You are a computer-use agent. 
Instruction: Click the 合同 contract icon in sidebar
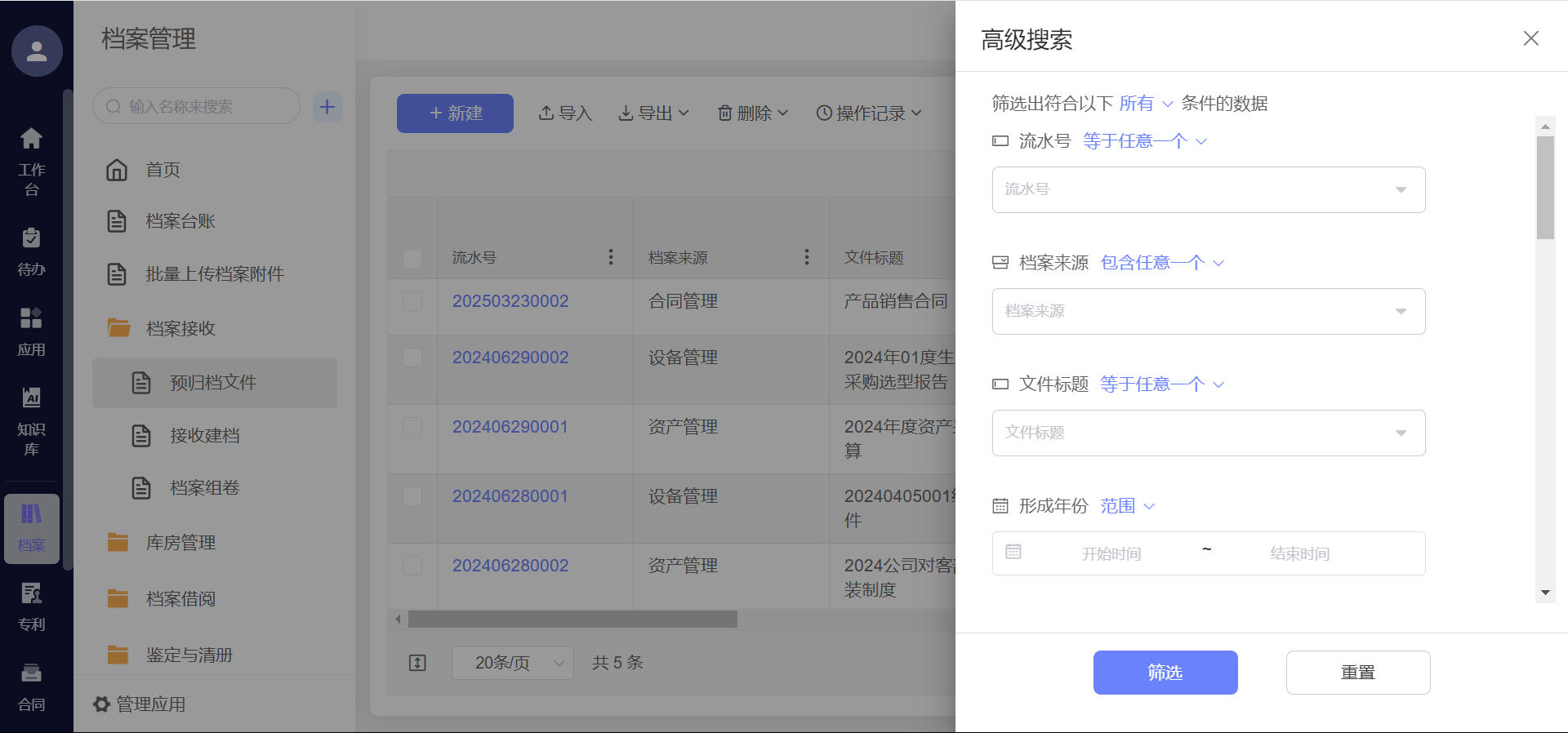tap(31, 673)
